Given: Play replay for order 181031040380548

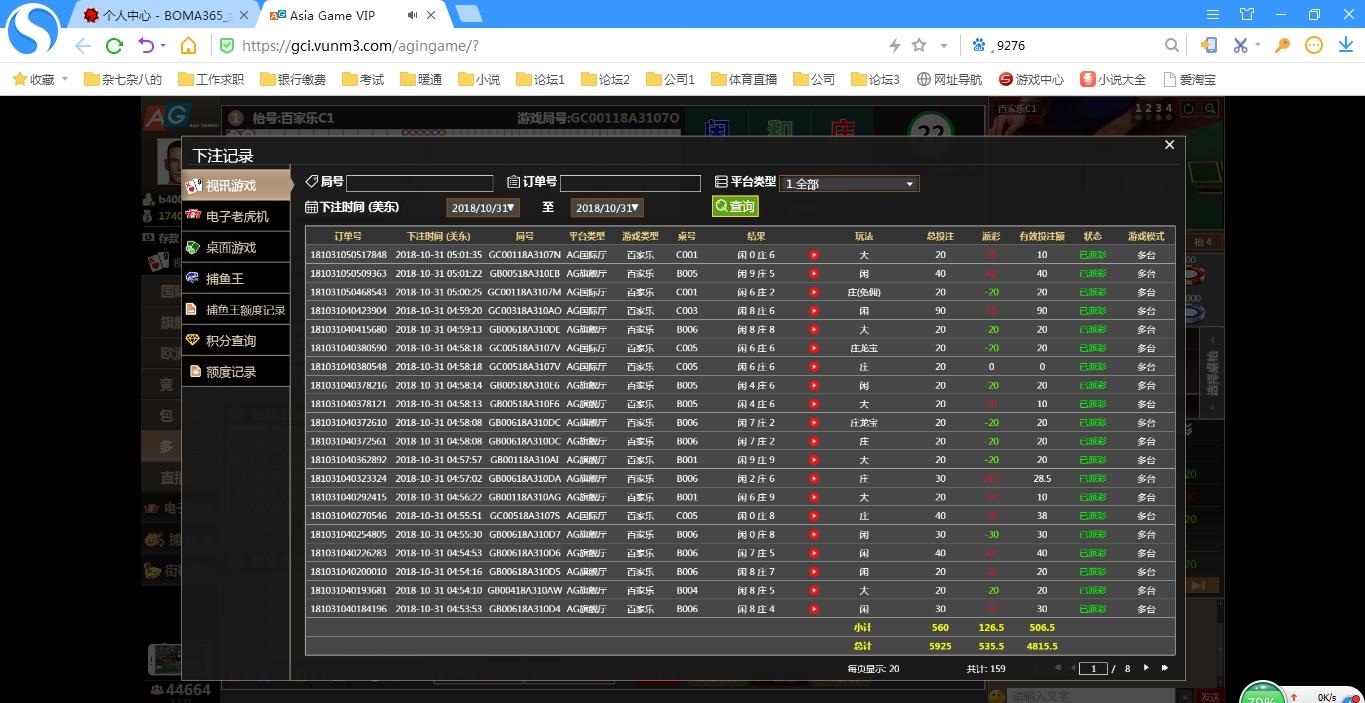Looking at the screenshot, I should pos(813,367).
